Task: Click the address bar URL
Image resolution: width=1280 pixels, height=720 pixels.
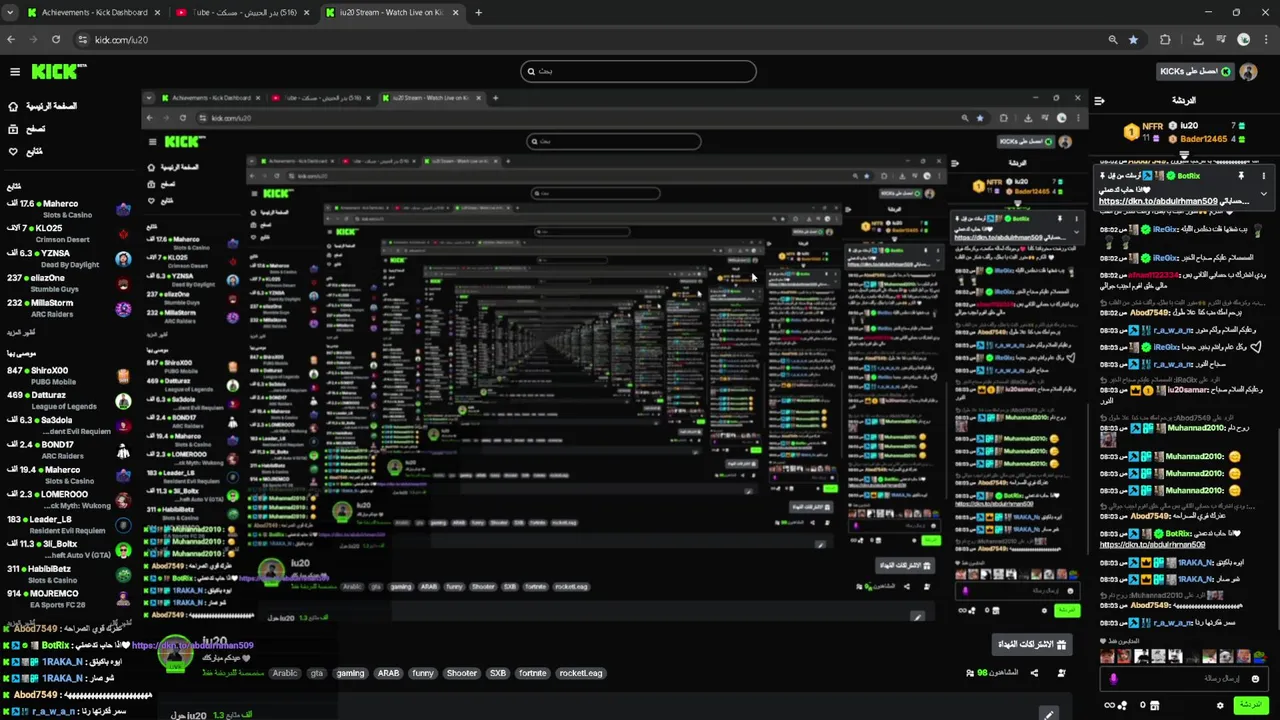Action: click(121, 40)
